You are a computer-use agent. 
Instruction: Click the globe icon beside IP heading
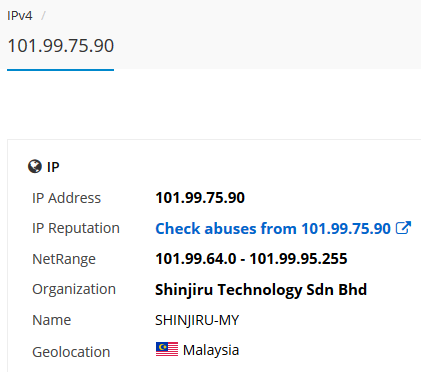pos(35,167)
